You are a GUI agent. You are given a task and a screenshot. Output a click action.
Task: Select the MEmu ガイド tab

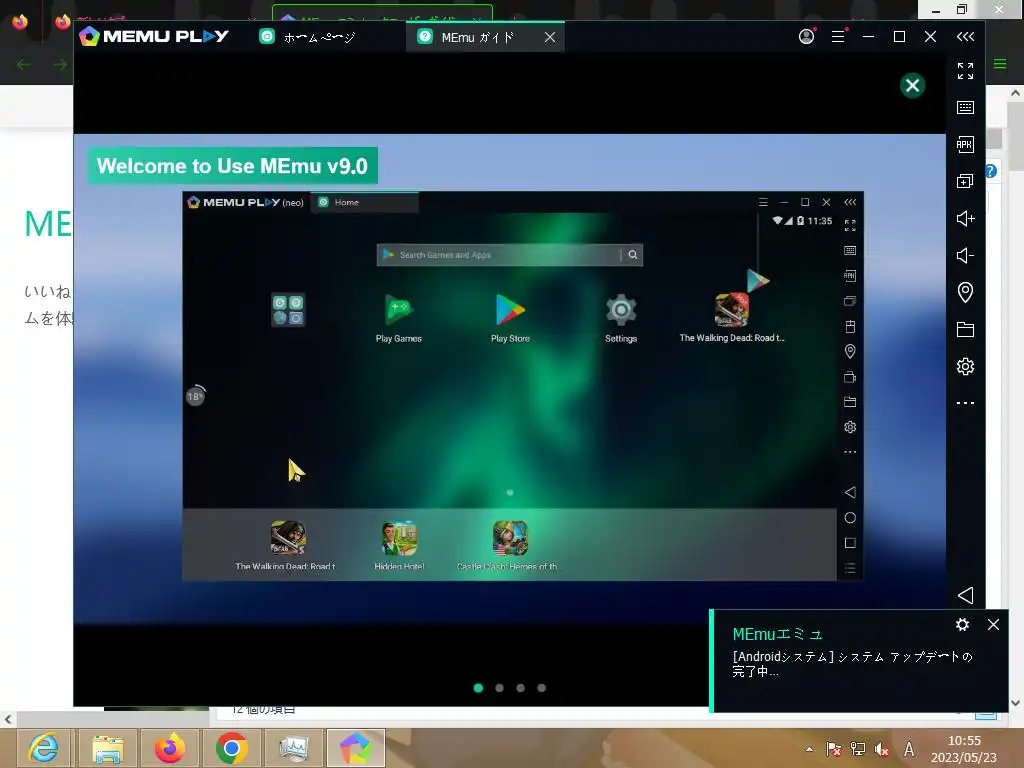pos(477,37)
